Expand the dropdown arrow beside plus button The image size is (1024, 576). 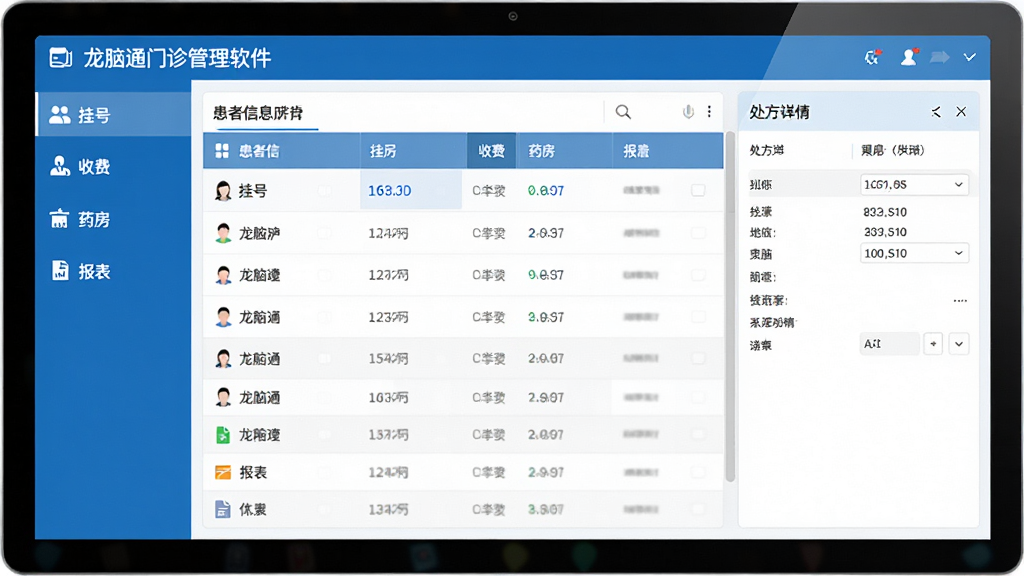tap(959, 344)
